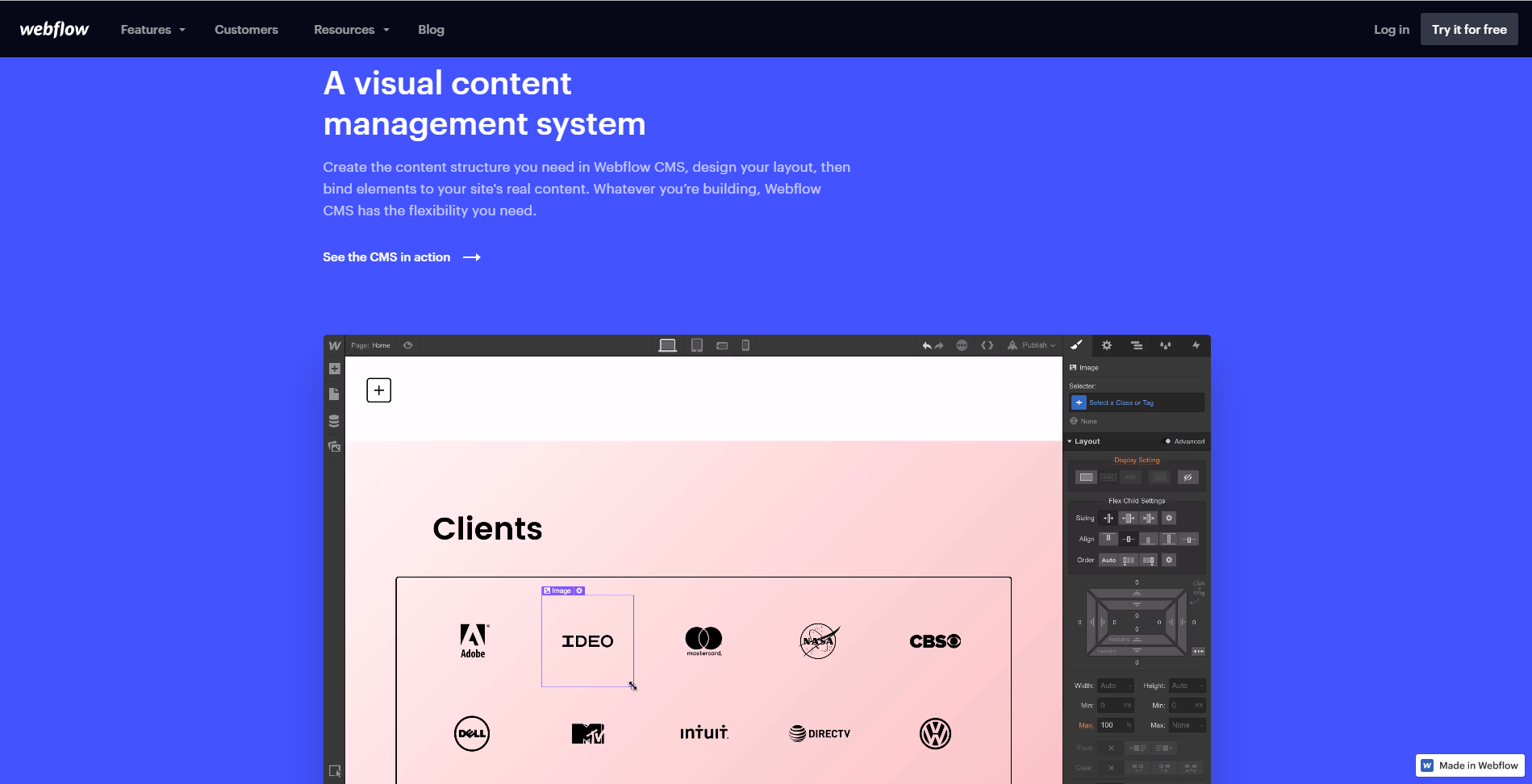Image resolution: width=1532 pixels, height=784 pixels.
Task: Set display to inline ABC
Action: pos(1130,477)
